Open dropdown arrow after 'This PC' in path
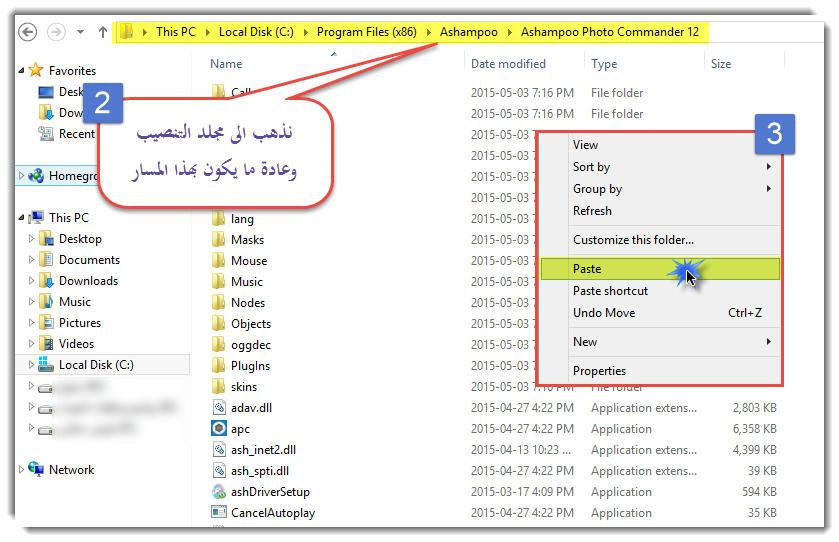The image size is (839, 542). pyautogui.click(x=208, y=32)
